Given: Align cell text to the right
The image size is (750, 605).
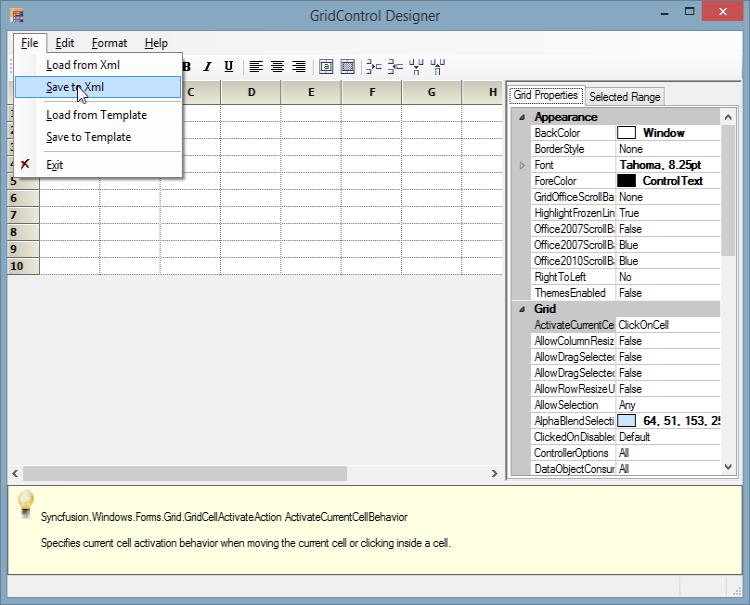Looking at the screenshot, I should pos(299,66).
